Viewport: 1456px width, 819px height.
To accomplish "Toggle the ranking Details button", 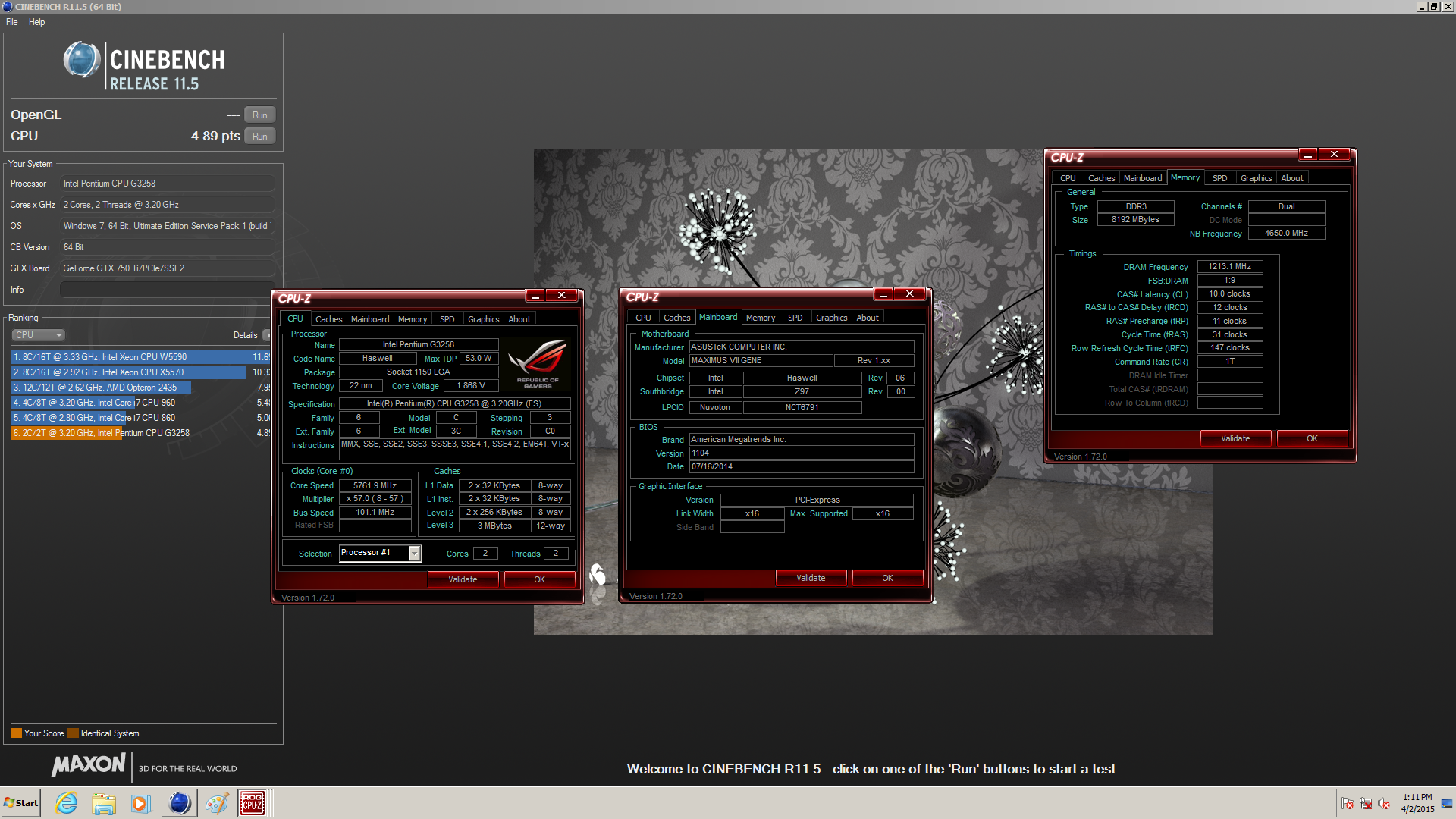I will [267, 335].
